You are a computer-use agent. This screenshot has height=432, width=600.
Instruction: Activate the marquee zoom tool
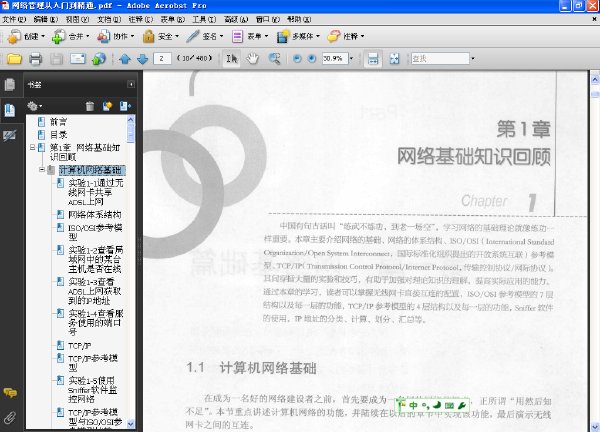click(x=274, y=59)
